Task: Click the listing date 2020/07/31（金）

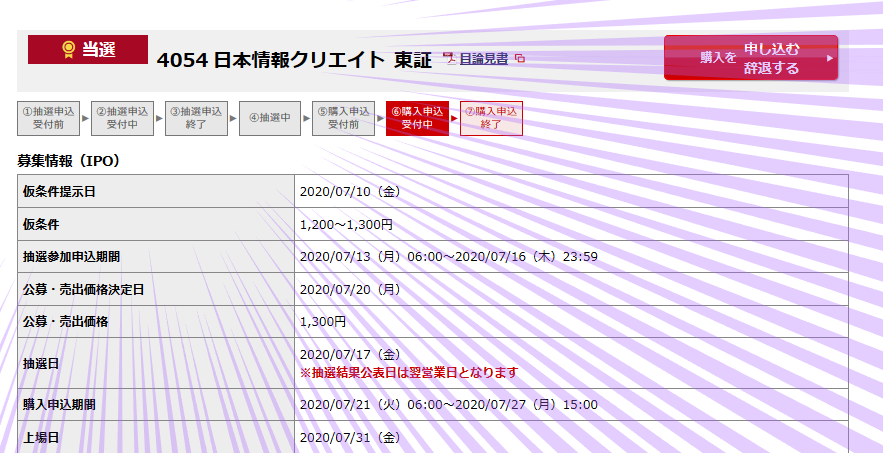Action: [350, 438]
